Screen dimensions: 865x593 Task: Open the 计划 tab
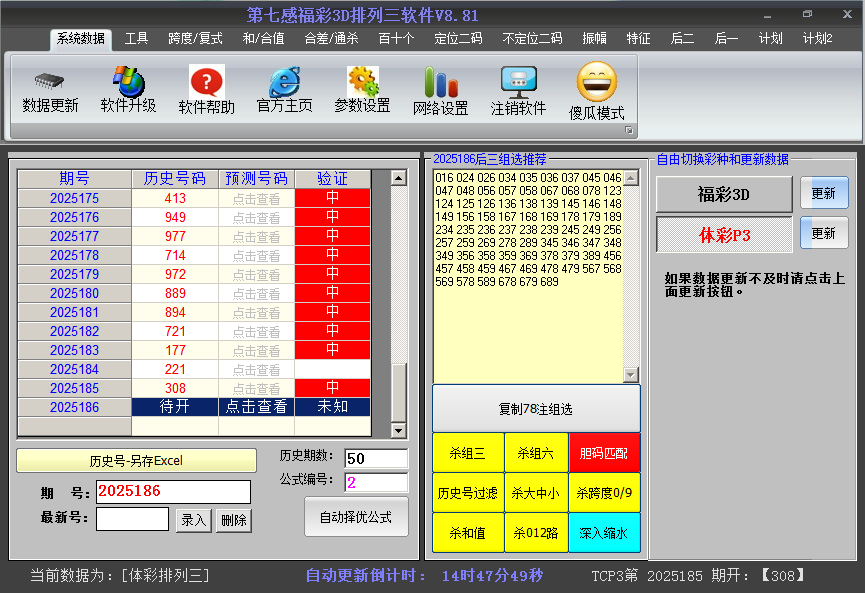(x=770, y=39)
